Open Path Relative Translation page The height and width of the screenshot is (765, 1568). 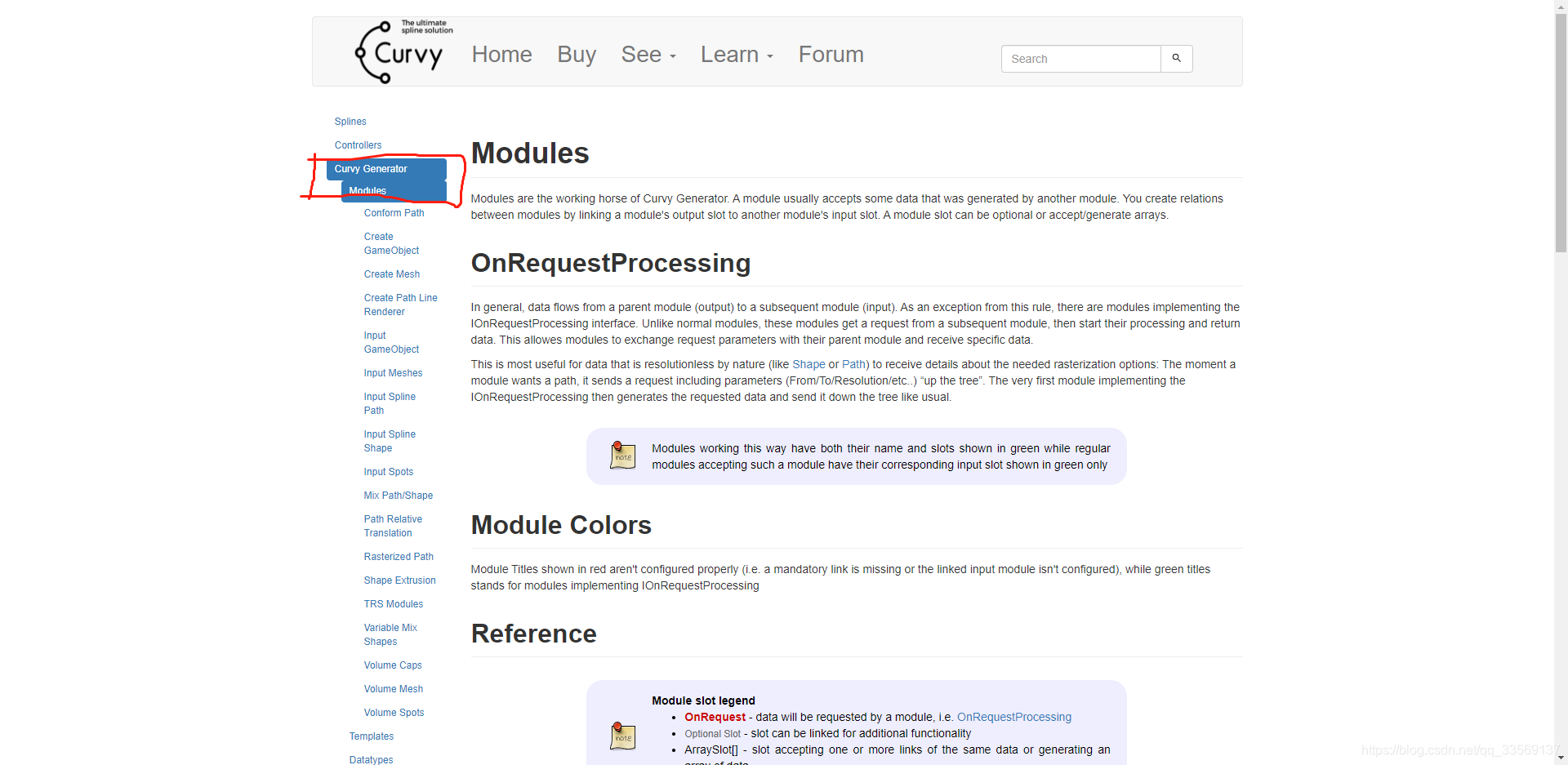(393, 526)
